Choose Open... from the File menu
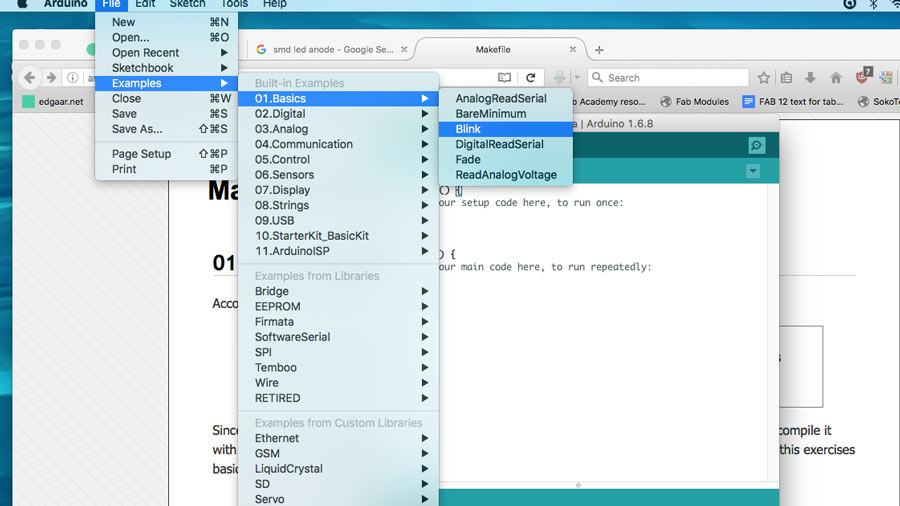This screenshot has height=506, width=900. (166, 37)
